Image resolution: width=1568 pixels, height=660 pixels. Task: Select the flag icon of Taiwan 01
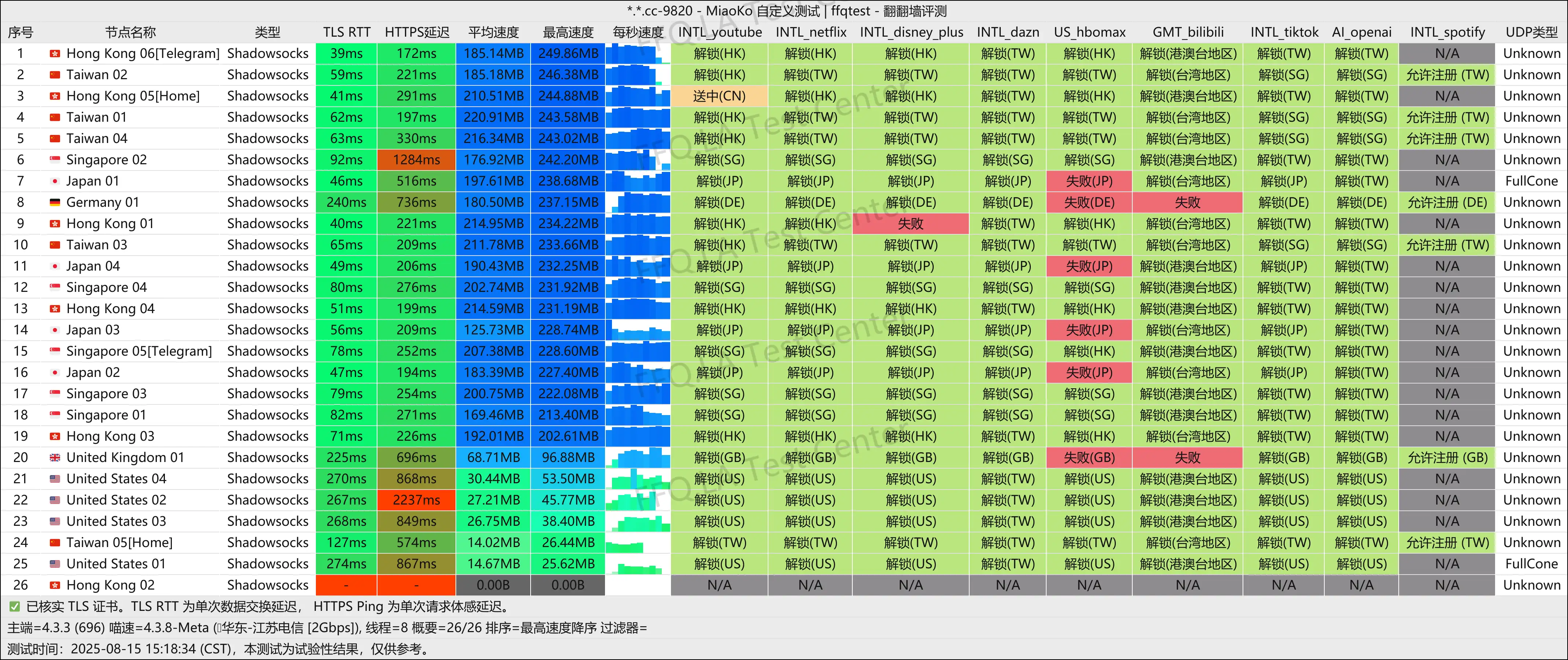(55, 117)
